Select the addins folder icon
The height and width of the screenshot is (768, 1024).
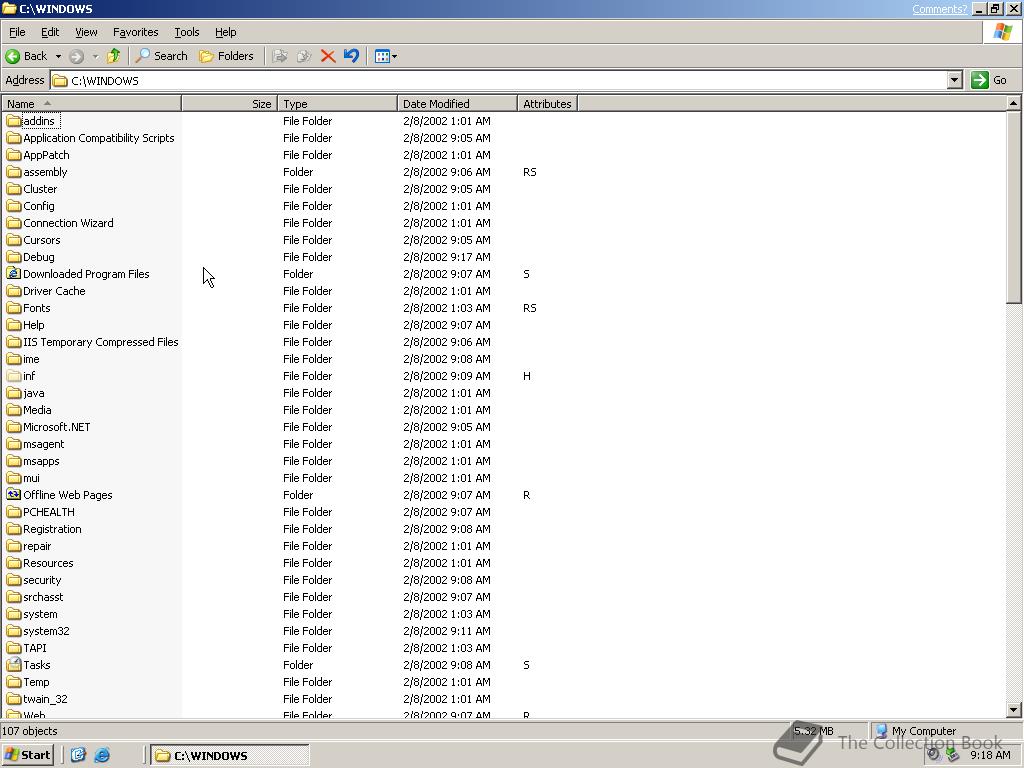(x=14, y=121)
